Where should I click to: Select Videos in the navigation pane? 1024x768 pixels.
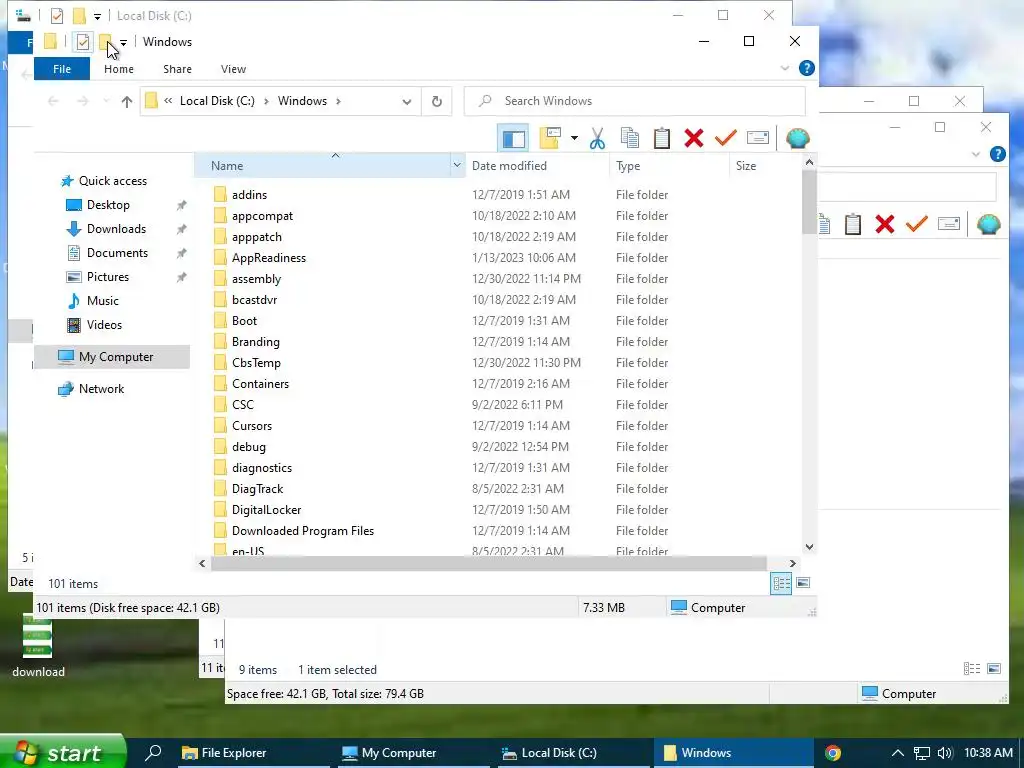click(x=104, y=325)
